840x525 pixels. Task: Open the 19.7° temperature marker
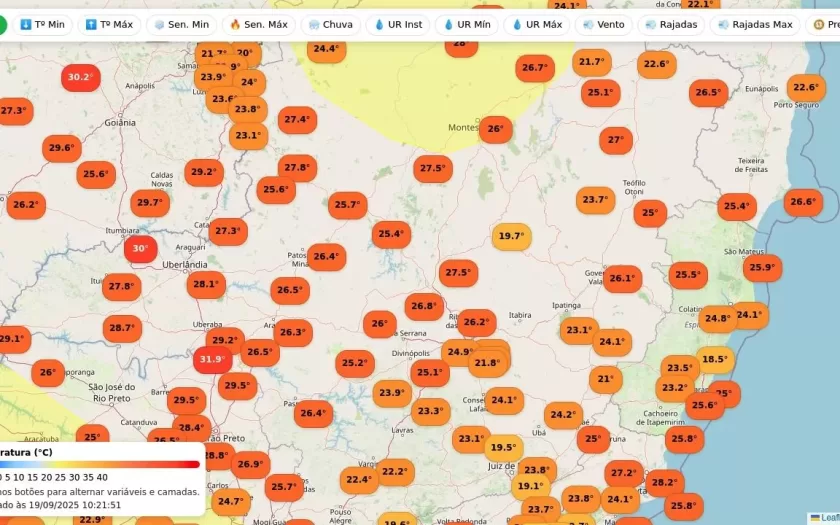click(511, 236)
